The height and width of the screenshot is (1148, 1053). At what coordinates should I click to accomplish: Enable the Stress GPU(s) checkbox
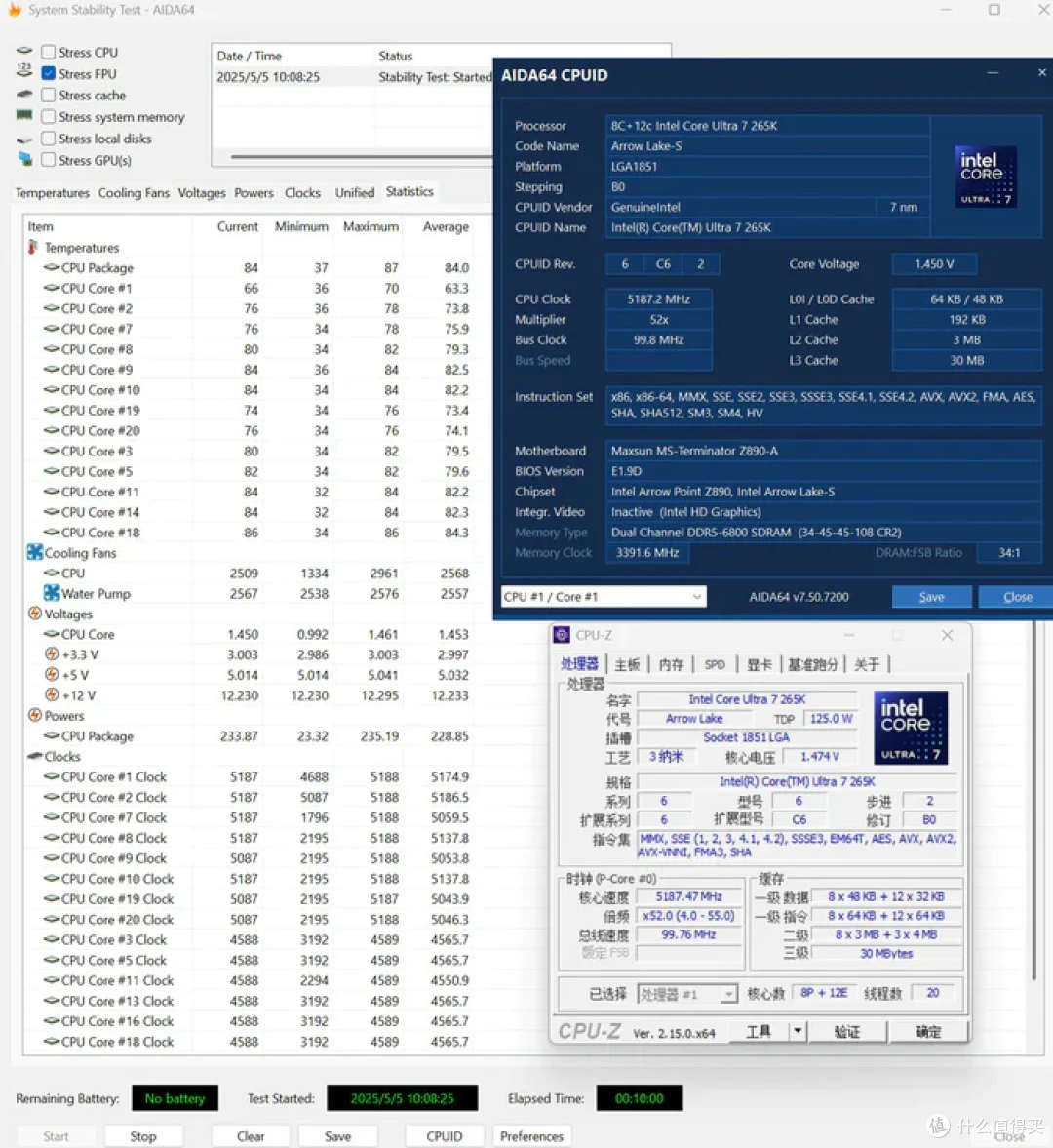pos(49,160)
